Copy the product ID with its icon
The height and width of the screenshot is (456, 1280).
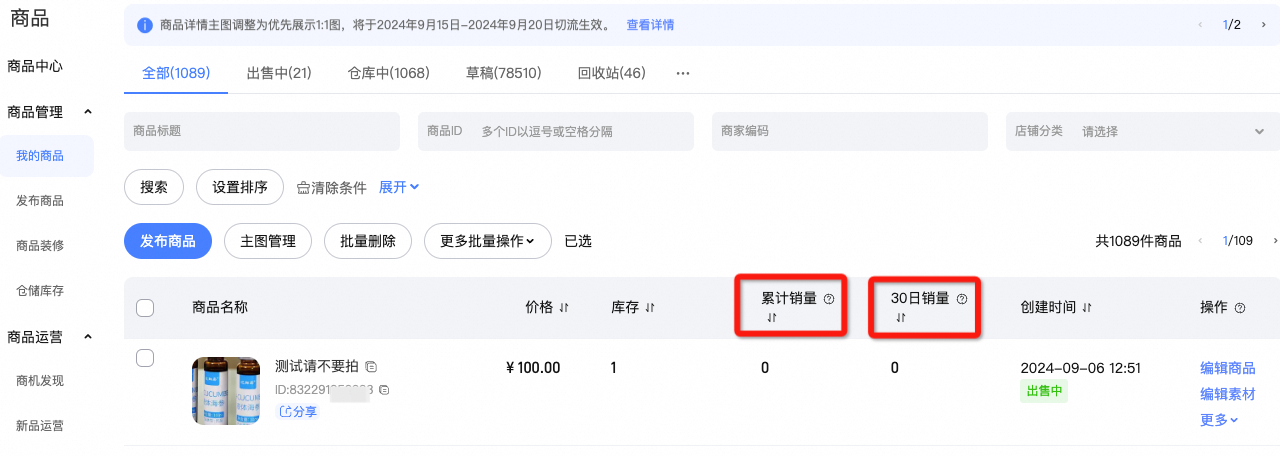tap(383, 389)
